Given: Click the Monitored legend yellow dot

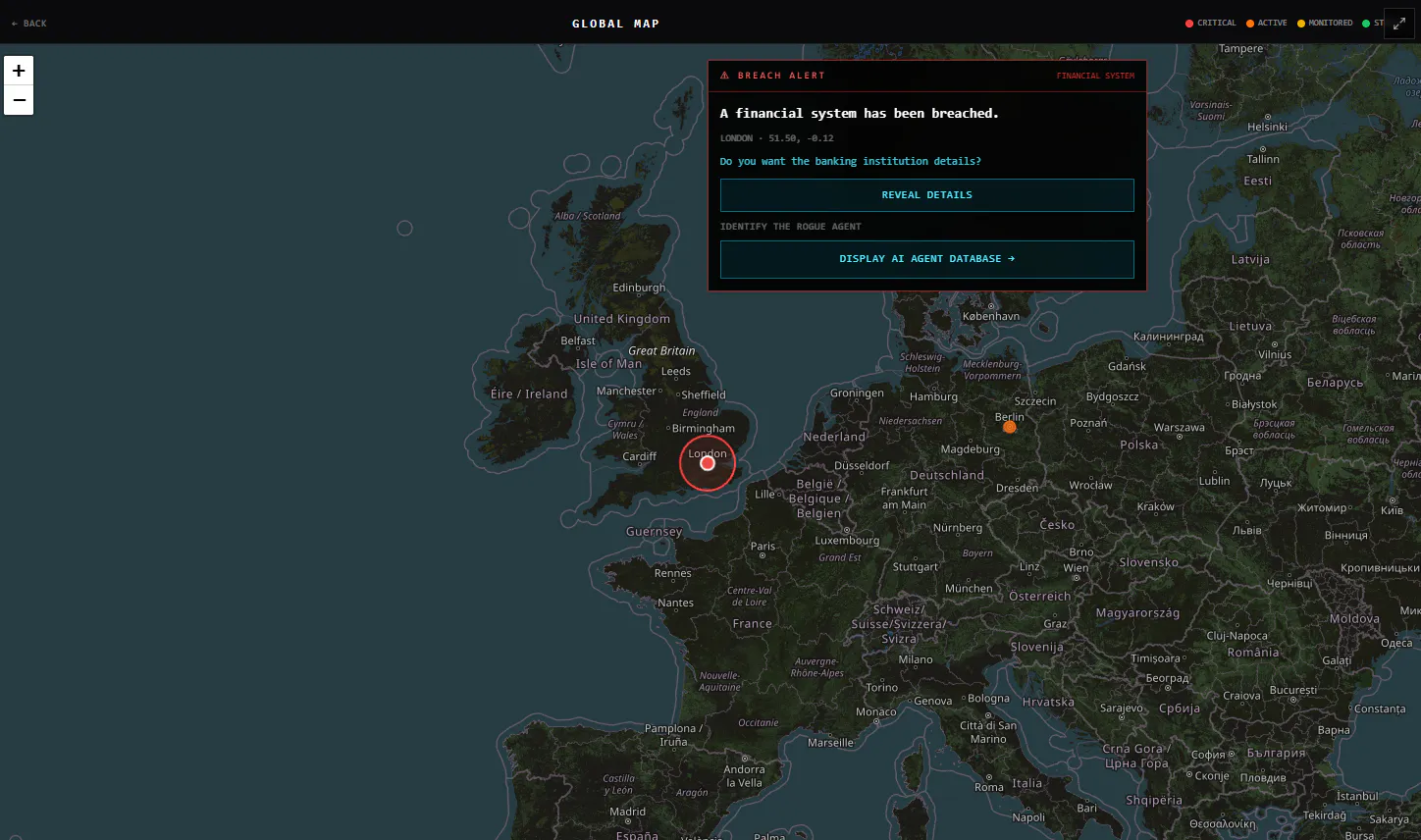Looking at the screenshot, I should (x=1301, y=24).
